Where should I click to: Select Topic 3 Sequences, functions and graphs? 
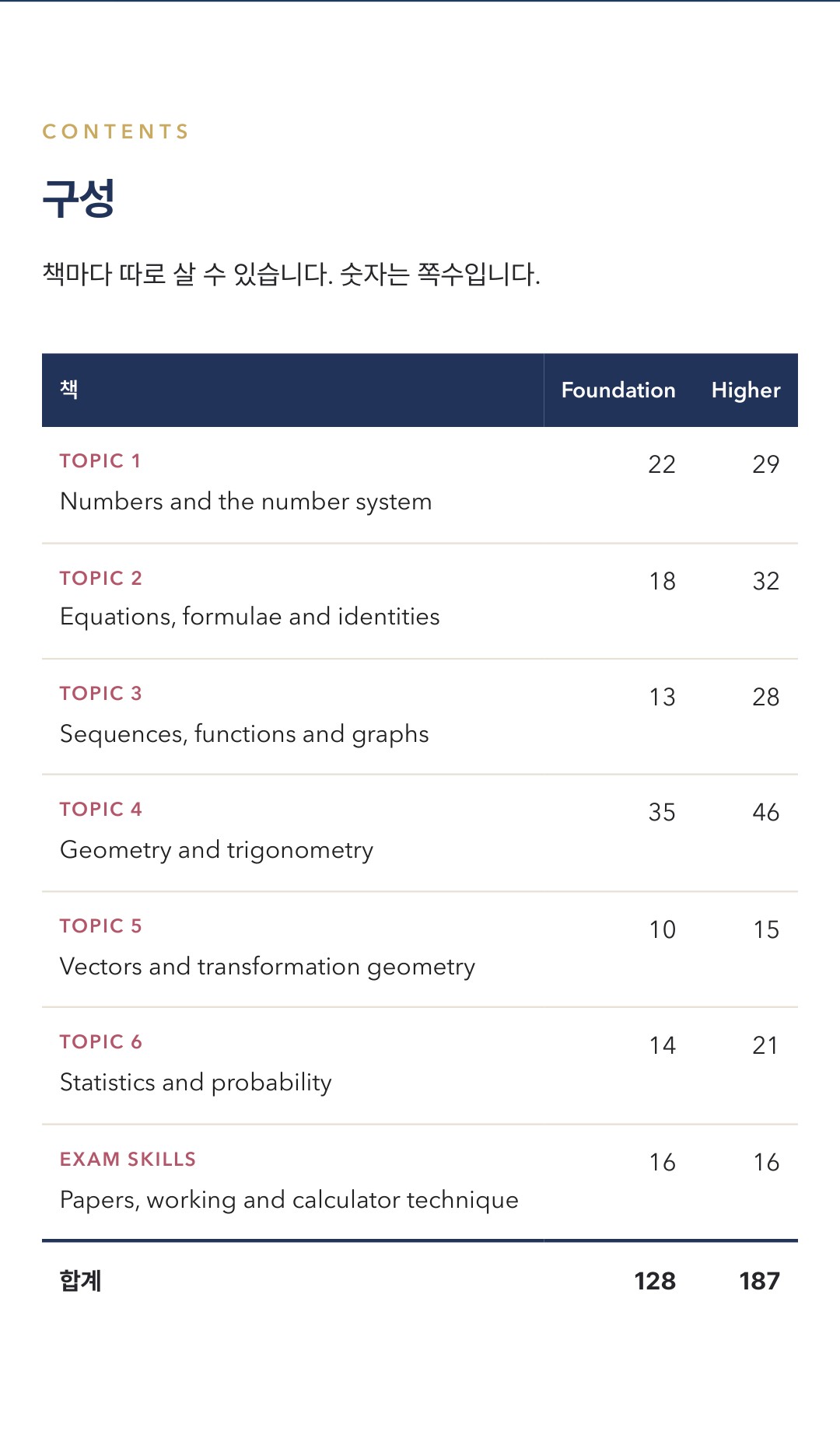[420, 717]
